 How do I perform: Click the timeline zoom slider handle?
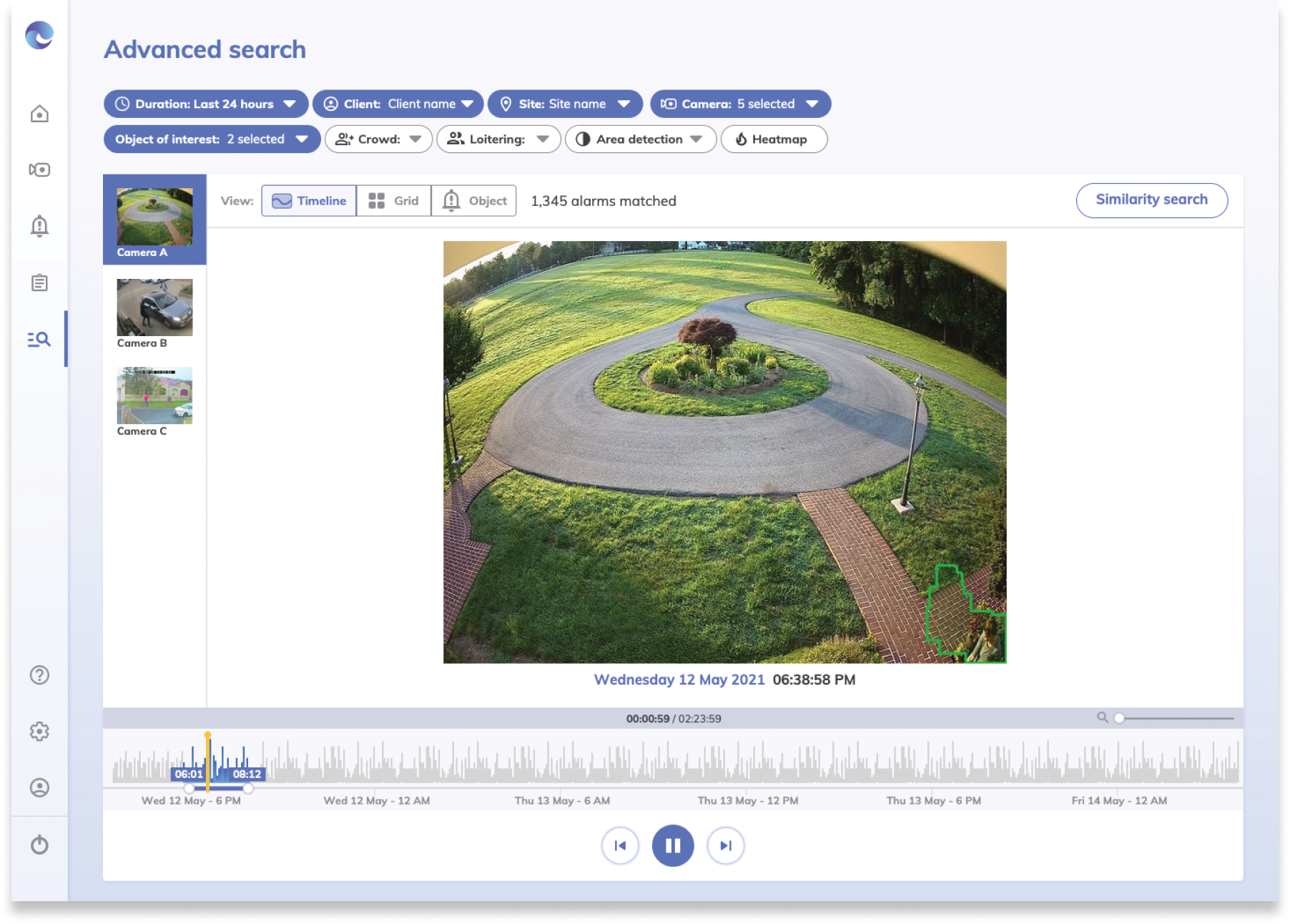tap(1119, 718)
